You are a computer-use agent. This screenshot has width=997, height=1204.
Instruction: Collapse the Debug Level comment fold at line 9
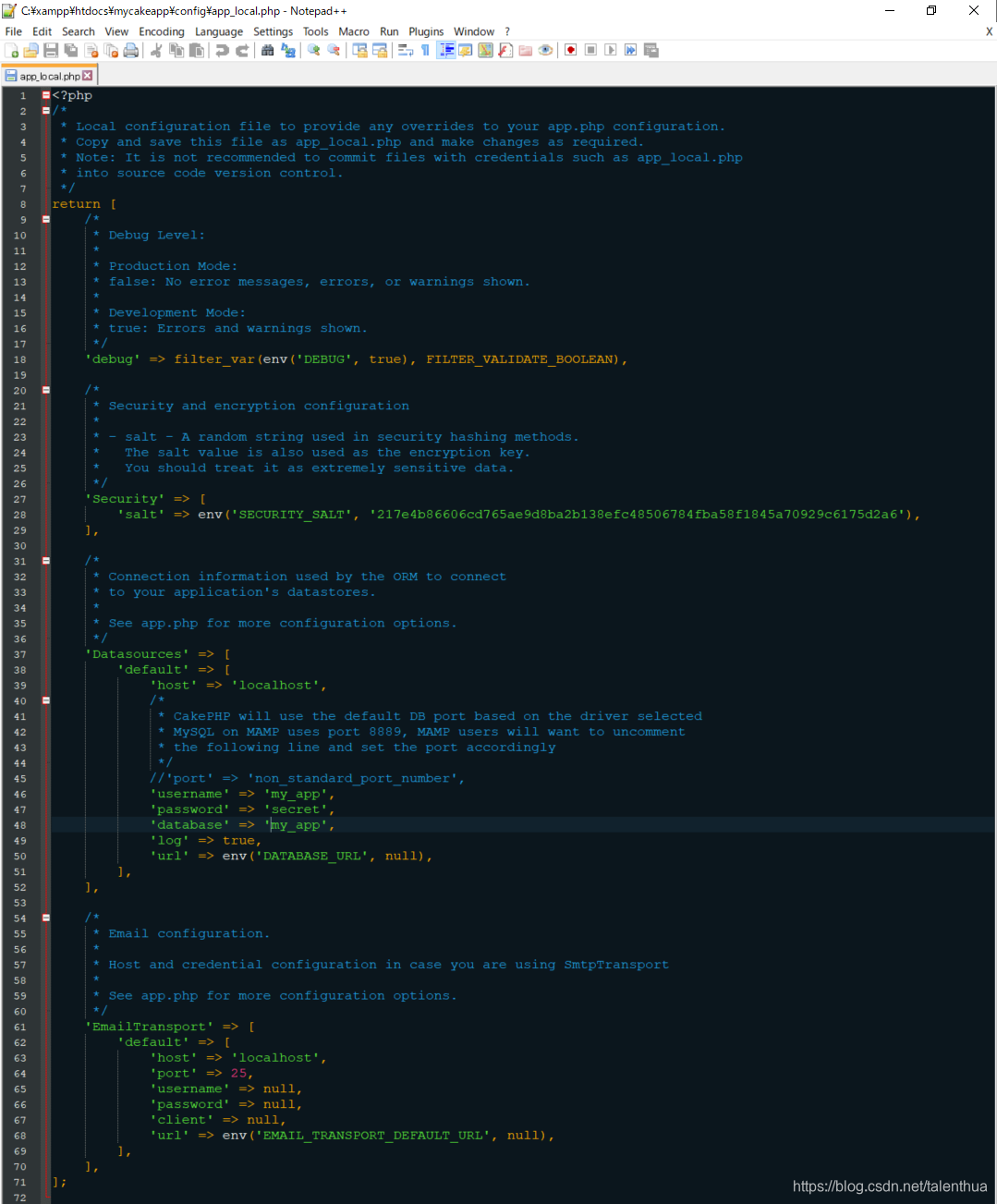[46, 219]
